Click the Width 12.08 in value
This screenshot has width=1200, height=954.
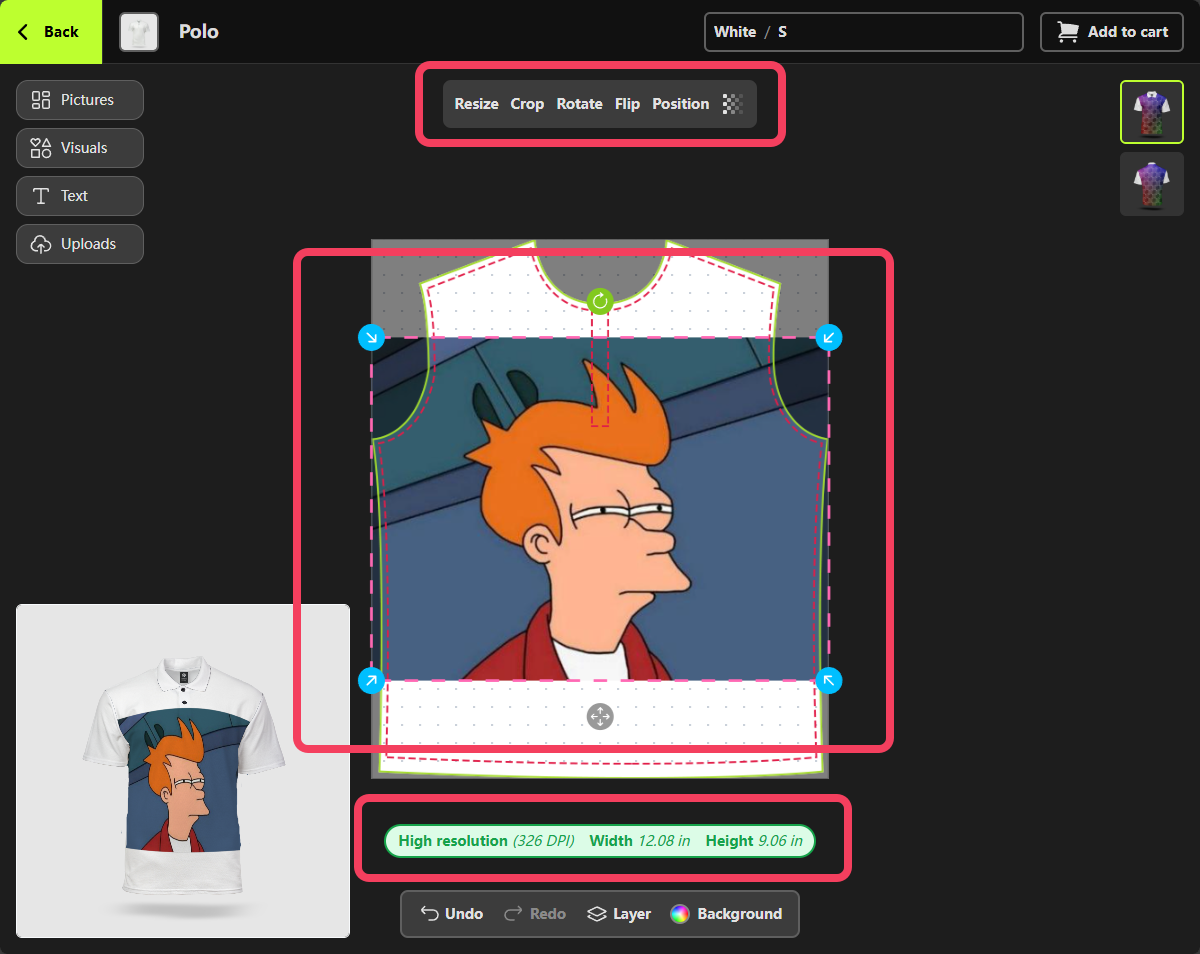coord(640,841)
